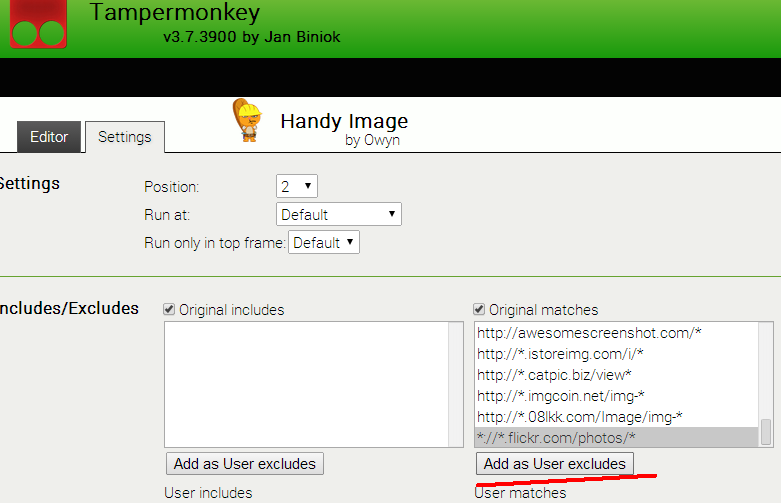Click the v3.7.3900 by Jan Biniok text

point(252,37)
